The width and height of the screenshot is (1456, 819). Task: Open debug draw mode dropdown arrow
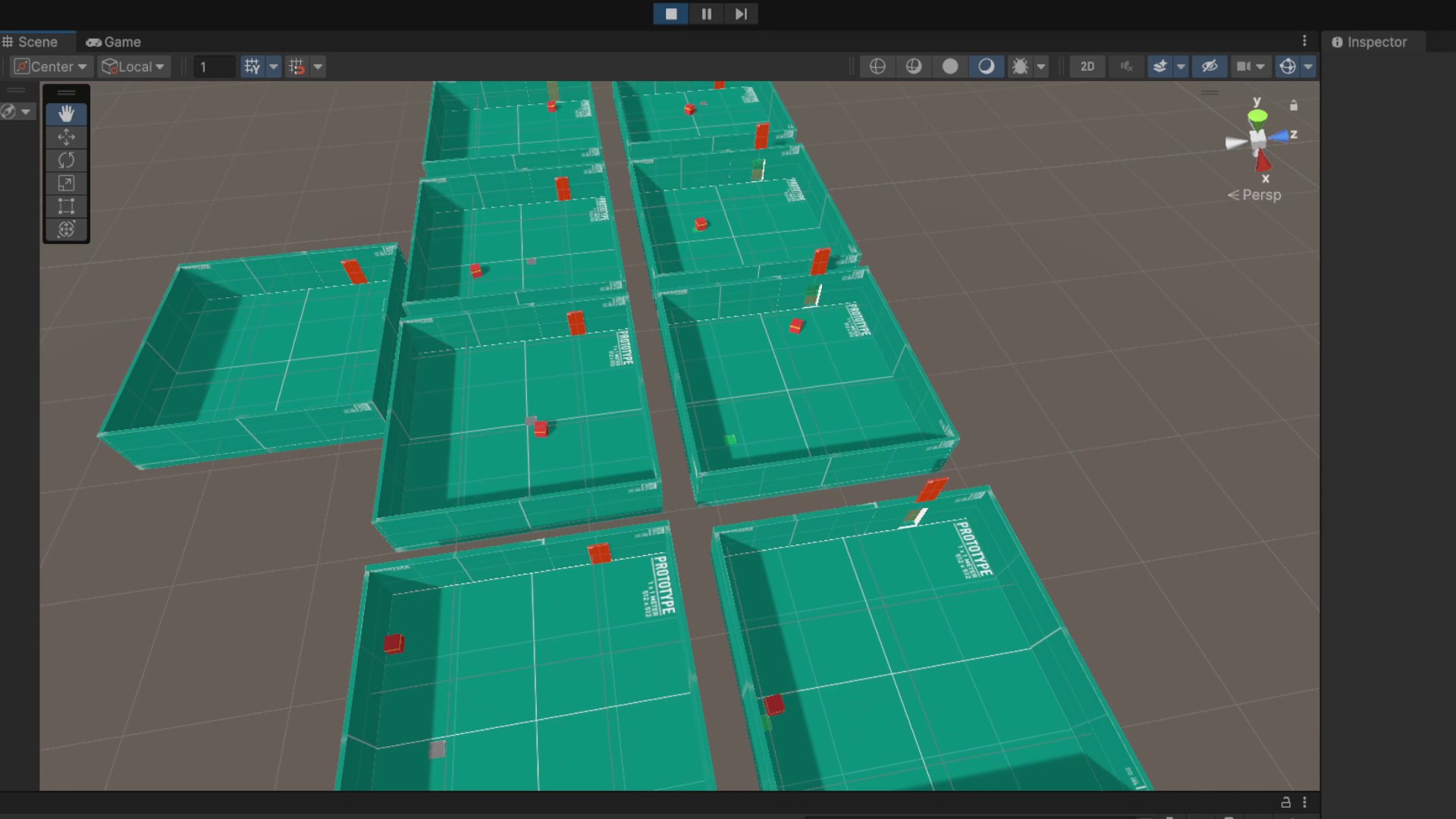pyautogui.click(x=1041, y=67)
